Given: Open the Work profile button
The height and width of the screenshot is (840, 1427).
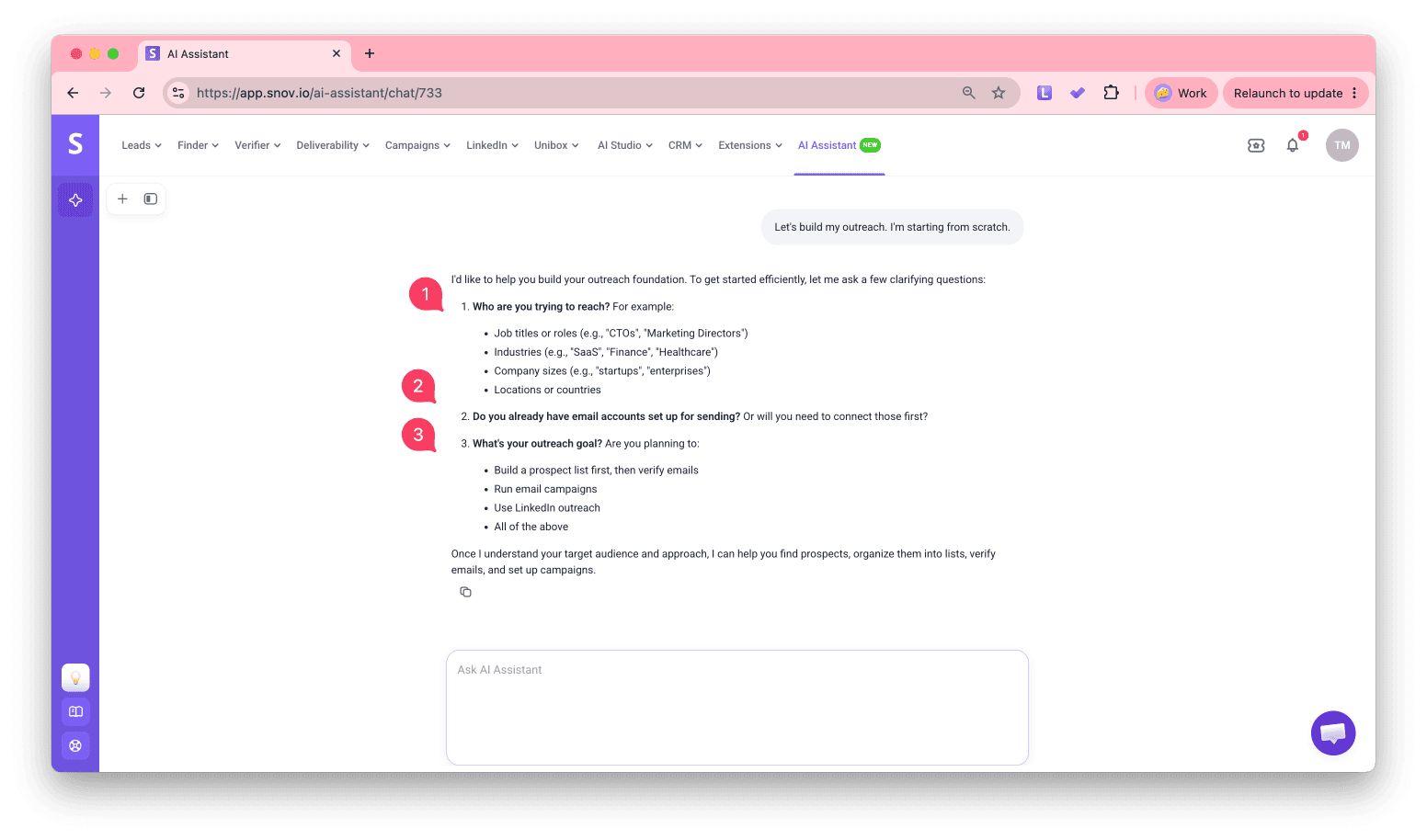Looking at the screenshot, I should [1182, 93].
